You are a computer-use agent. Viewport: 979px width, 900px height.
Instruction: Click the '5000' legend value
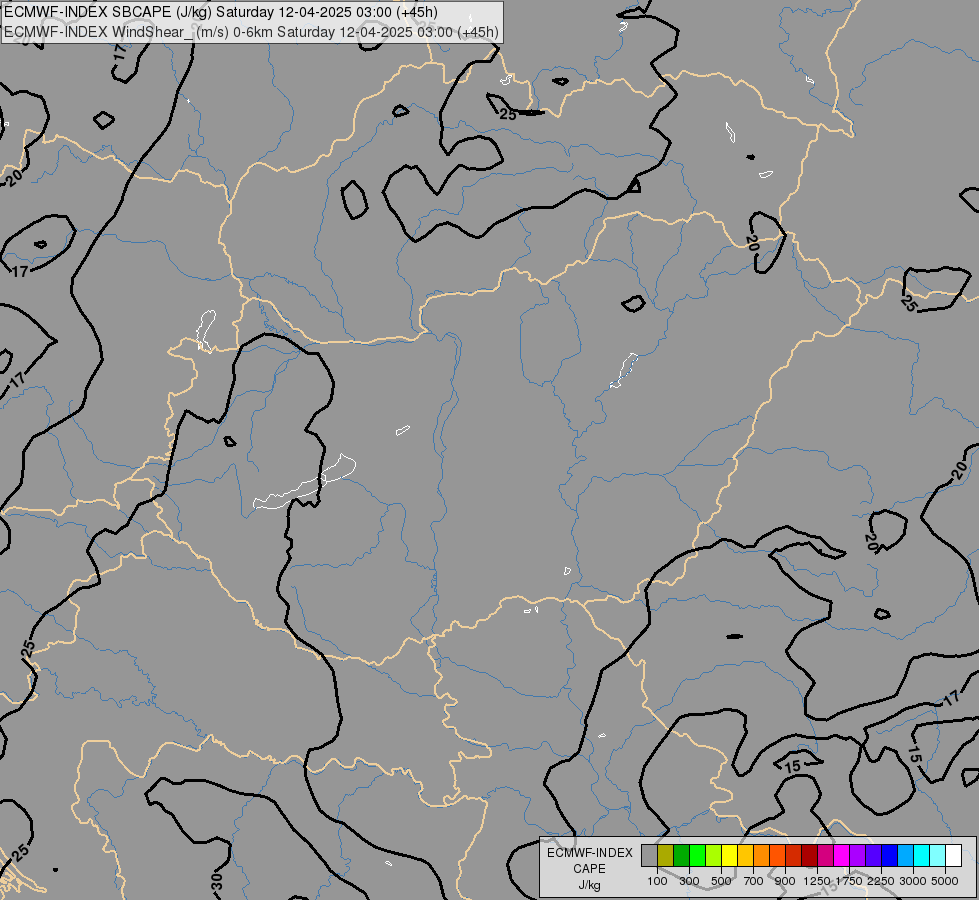point(945,881)
